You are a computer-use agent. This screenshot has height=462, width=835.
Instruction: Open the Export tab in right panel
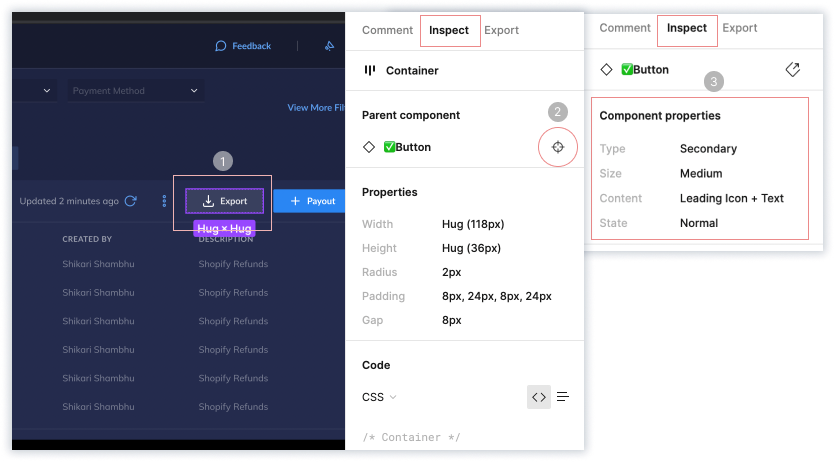(x=740, y=28)
